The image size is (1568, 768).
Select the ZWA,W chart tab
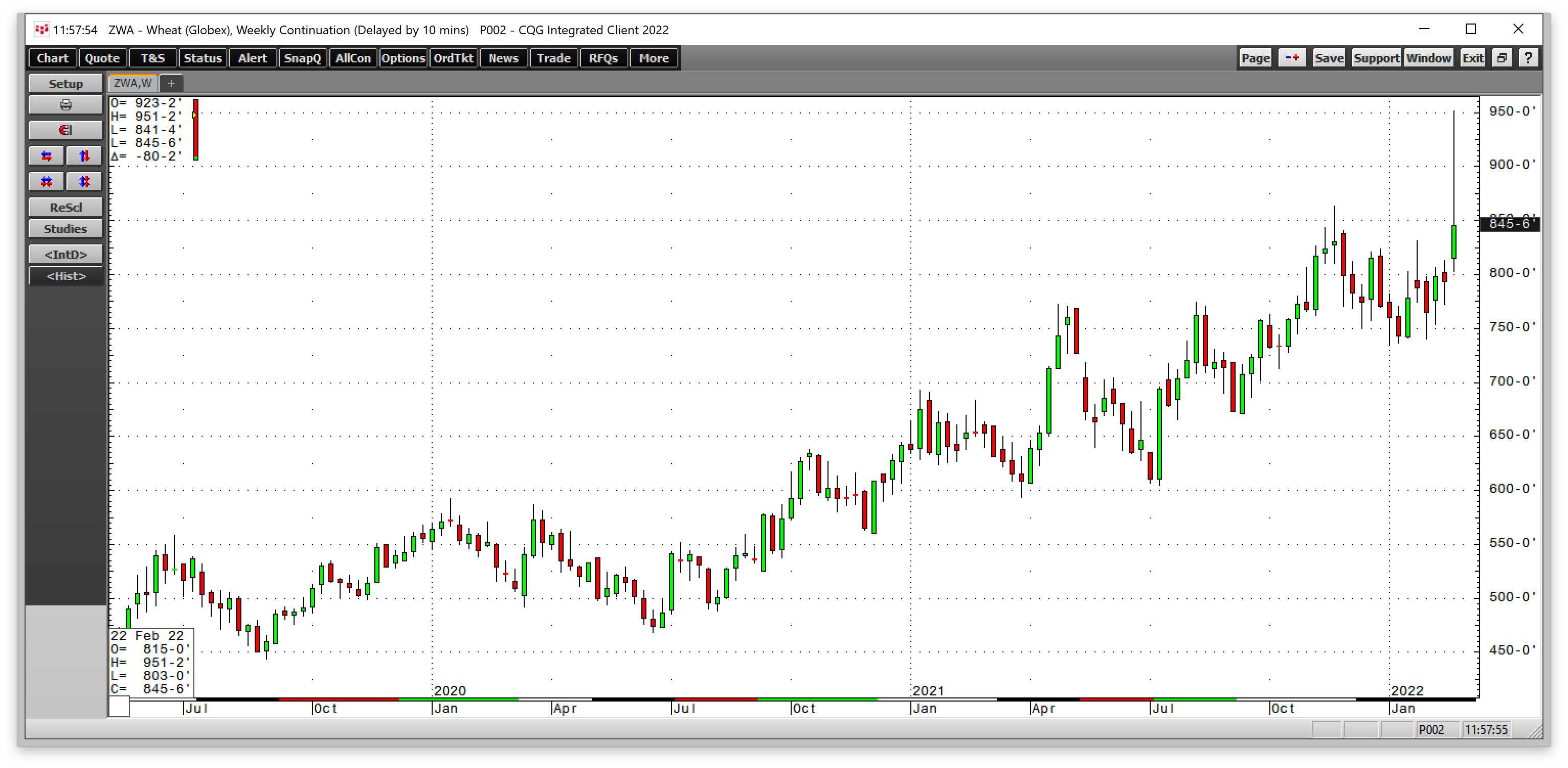(x=132, y=83)
